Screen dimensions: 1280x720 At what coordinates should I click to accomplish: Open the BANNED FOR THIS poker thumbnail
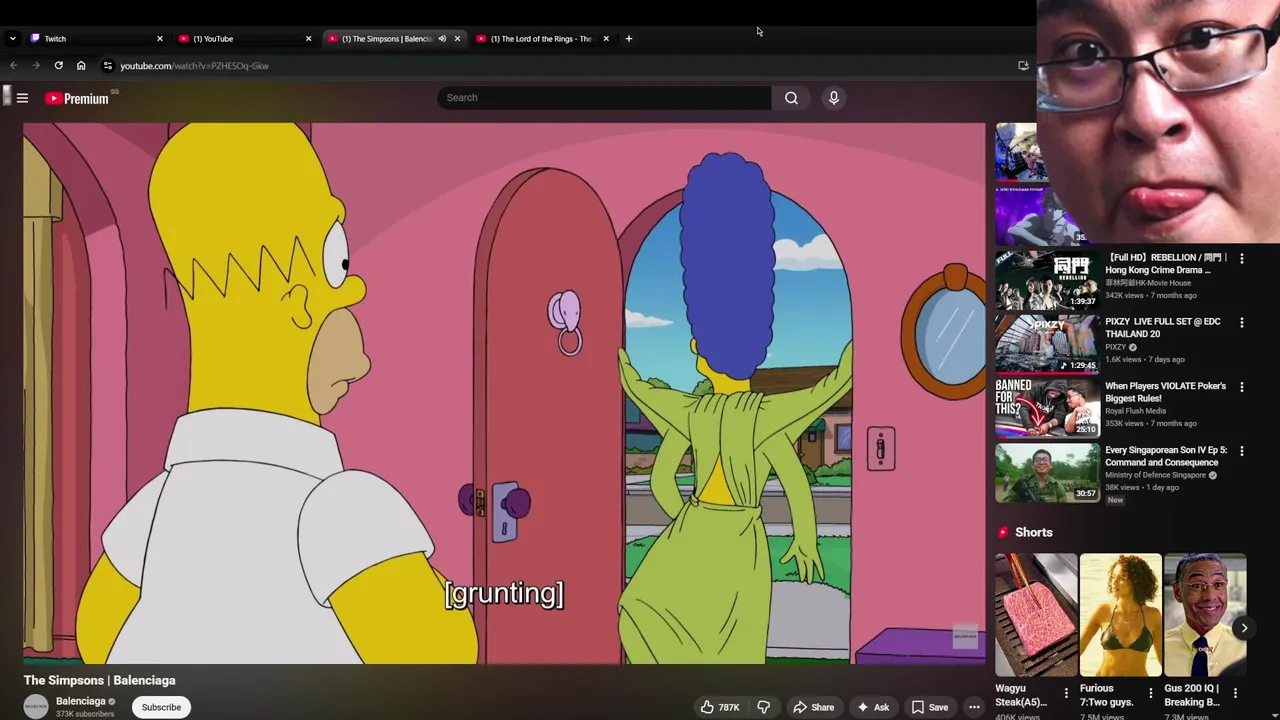coord(1046,408)
